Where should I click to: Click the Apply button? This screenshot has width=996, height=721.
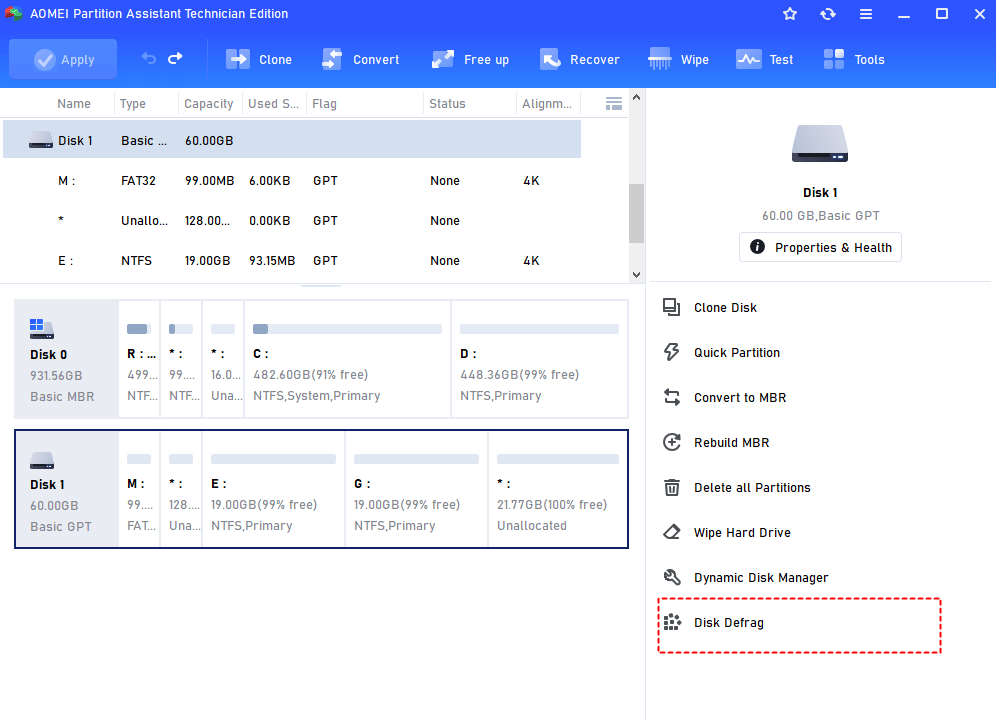(63, 60)
